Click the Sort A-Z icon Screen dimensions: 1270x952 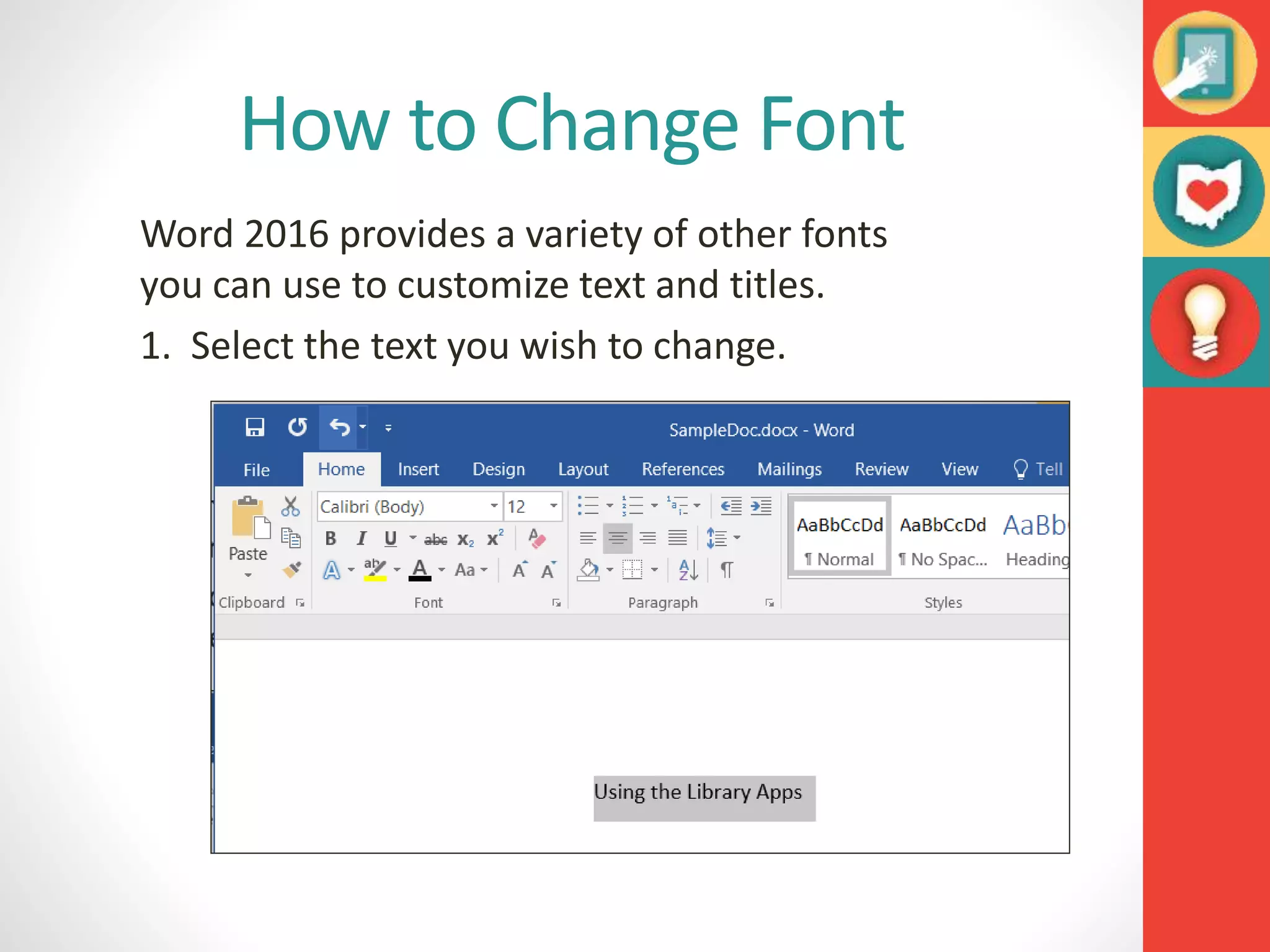(x=688, y=570)
